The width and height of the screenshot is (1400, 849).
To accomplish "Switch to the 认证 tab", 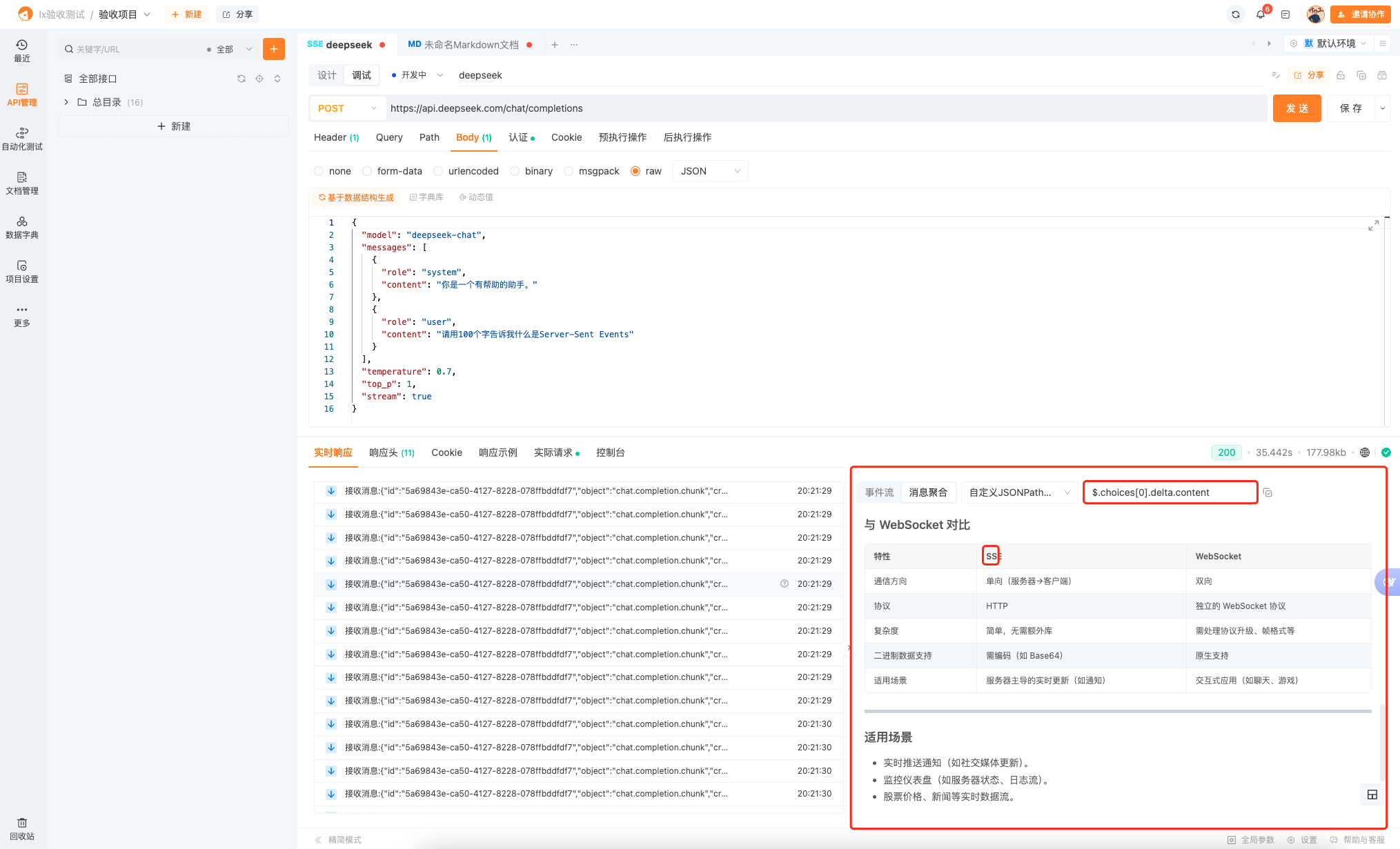I will [x=522, y=137].
